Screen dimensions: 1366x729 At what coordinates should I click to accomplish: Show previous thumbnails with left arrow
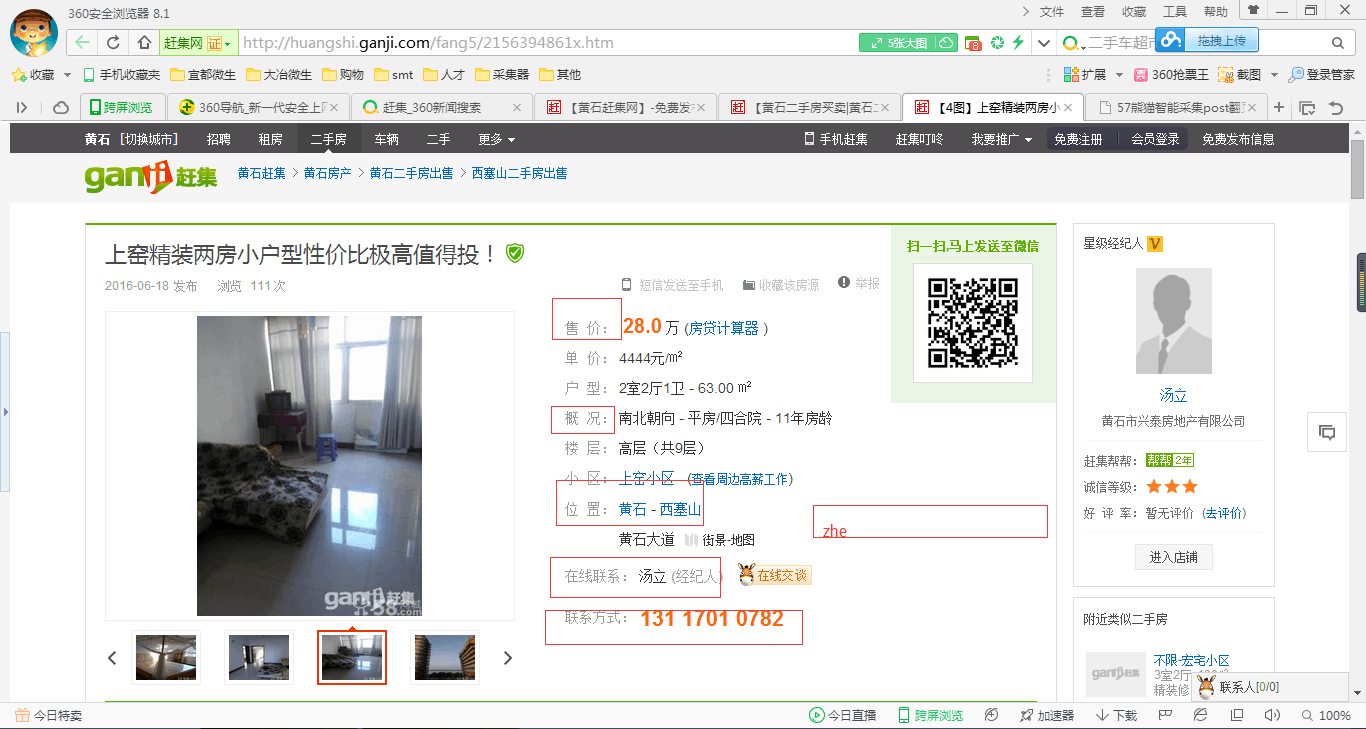pyautogui.click(x=112, y=658)
